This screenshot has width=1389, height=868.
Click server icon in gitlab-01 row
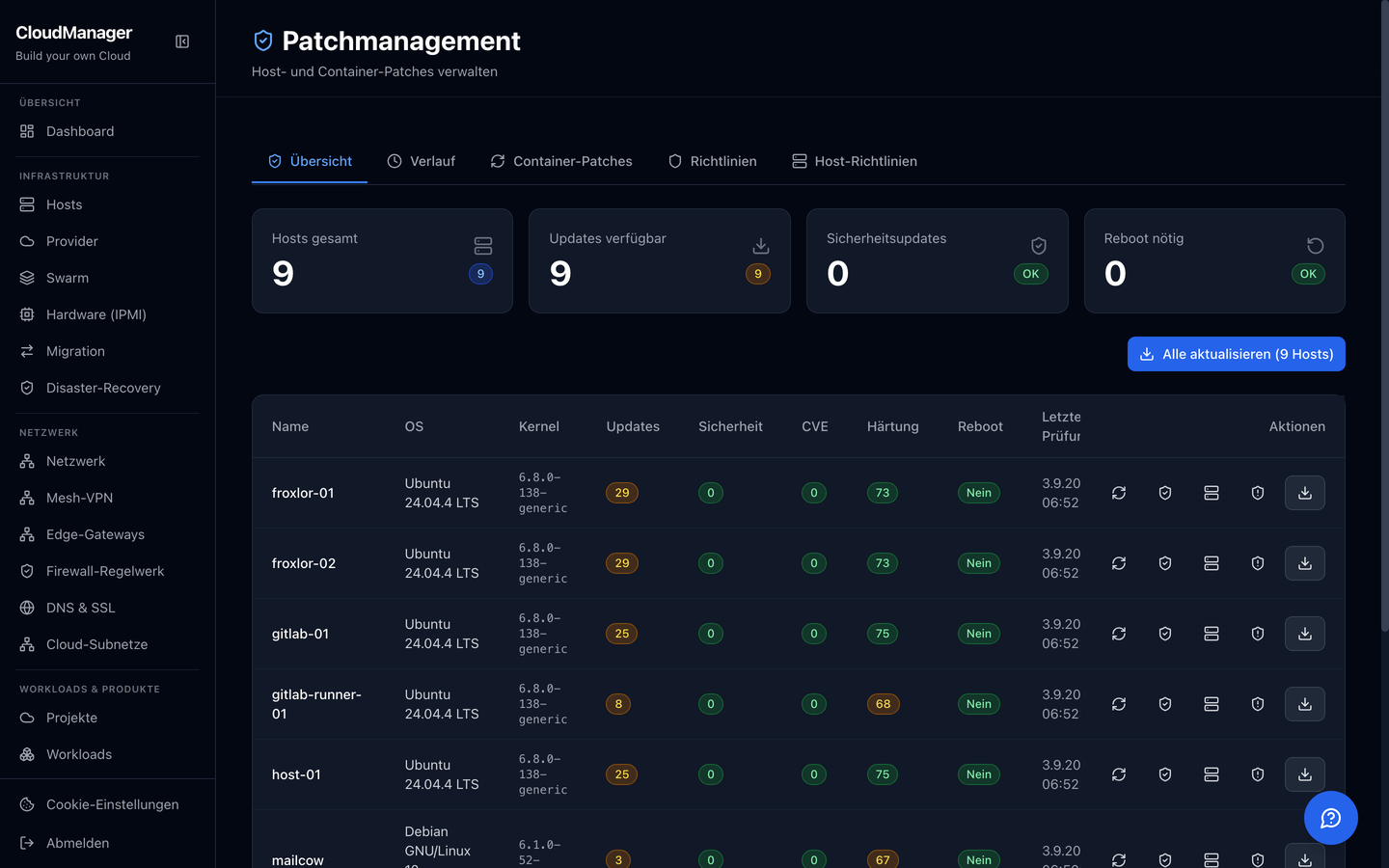click(1212, 634)
